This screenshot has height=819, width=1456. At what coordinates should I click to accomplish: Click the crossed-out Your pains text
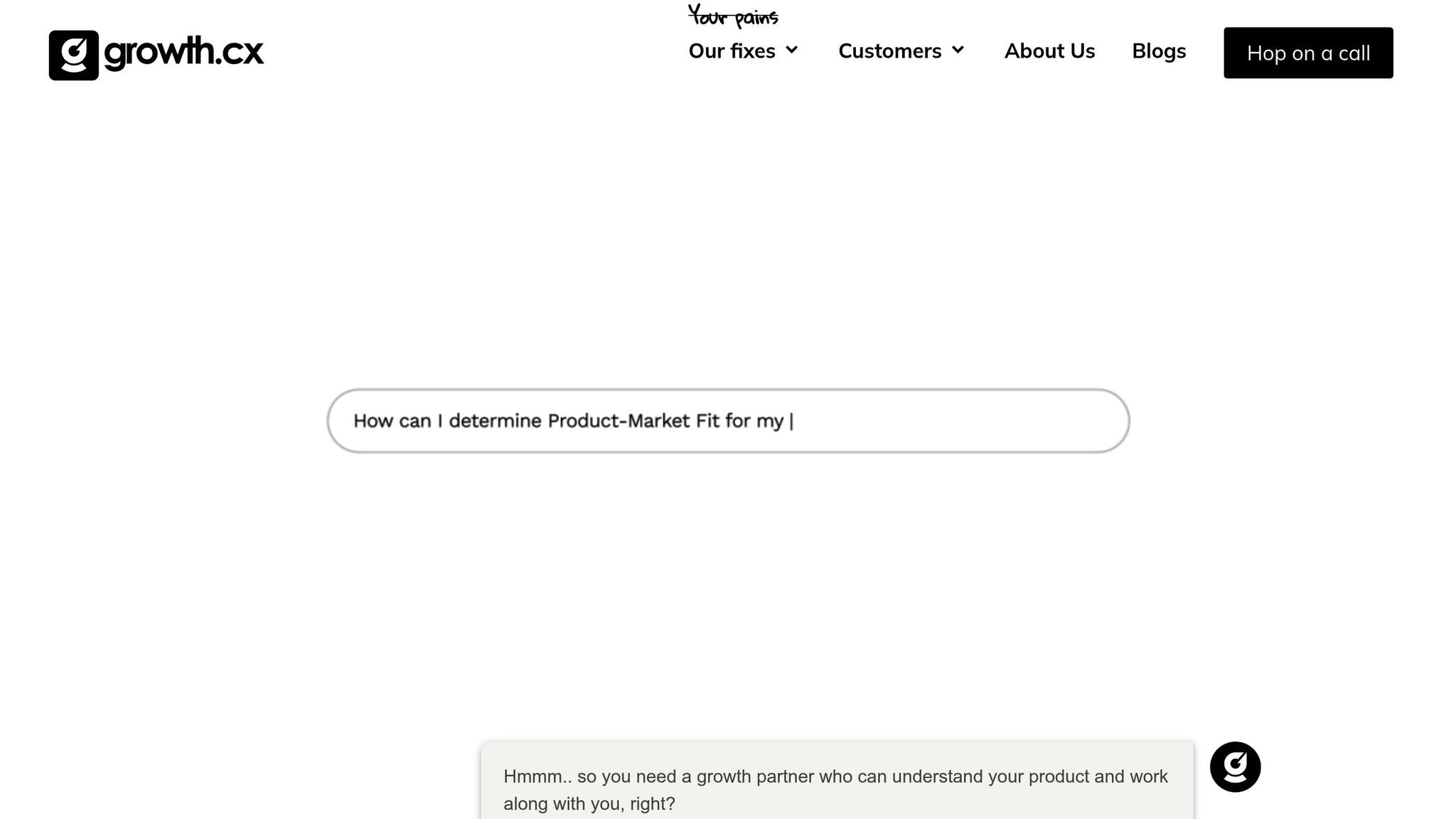(733, 16)
